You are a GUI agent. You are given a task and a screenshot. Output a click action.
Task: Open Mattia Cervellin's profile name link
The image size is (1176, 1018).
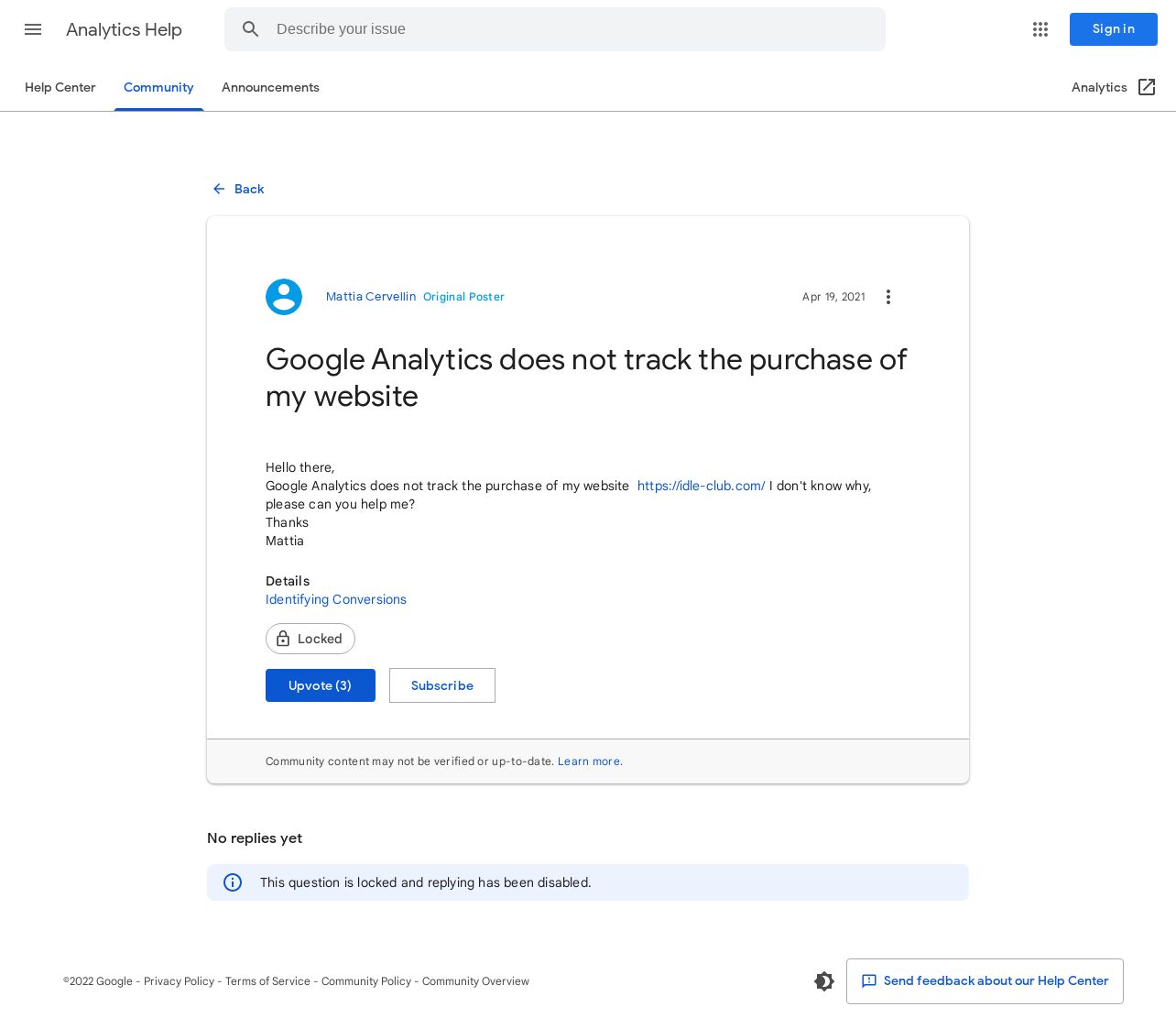tap(371, 297)
